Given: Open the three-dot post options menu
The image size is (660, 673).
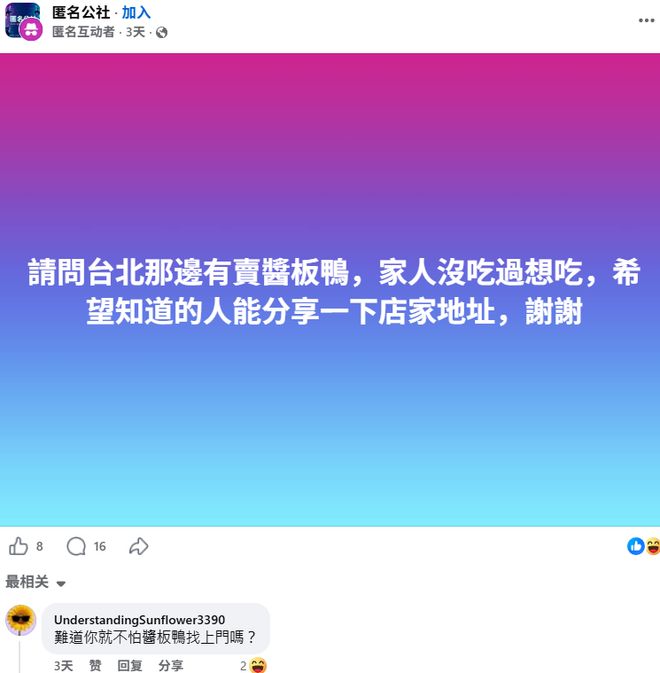Looking at the screenshot, I should 646,20.
